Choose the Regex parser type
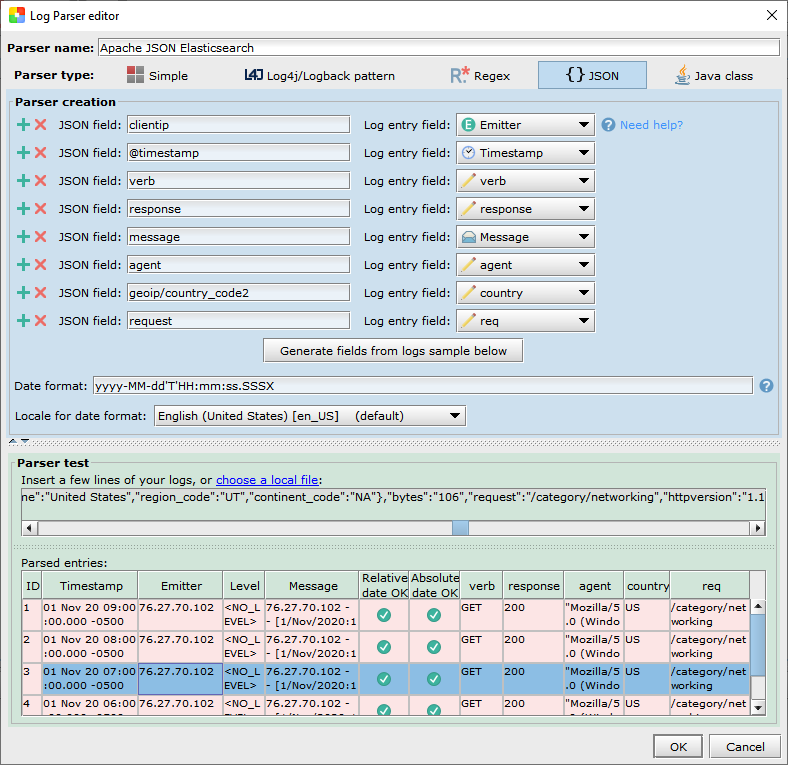This screenshot has height=765, width=788. tap(480, 75)
